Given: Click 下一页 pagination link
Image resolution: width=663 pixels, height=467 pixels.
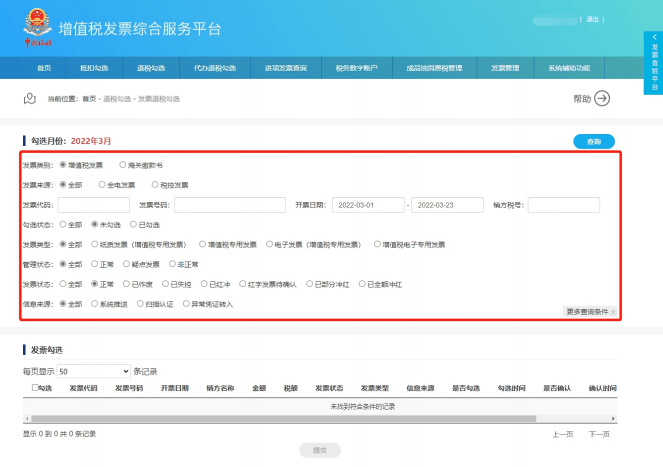Looking at the screenshot, I should tap(599, 434).
